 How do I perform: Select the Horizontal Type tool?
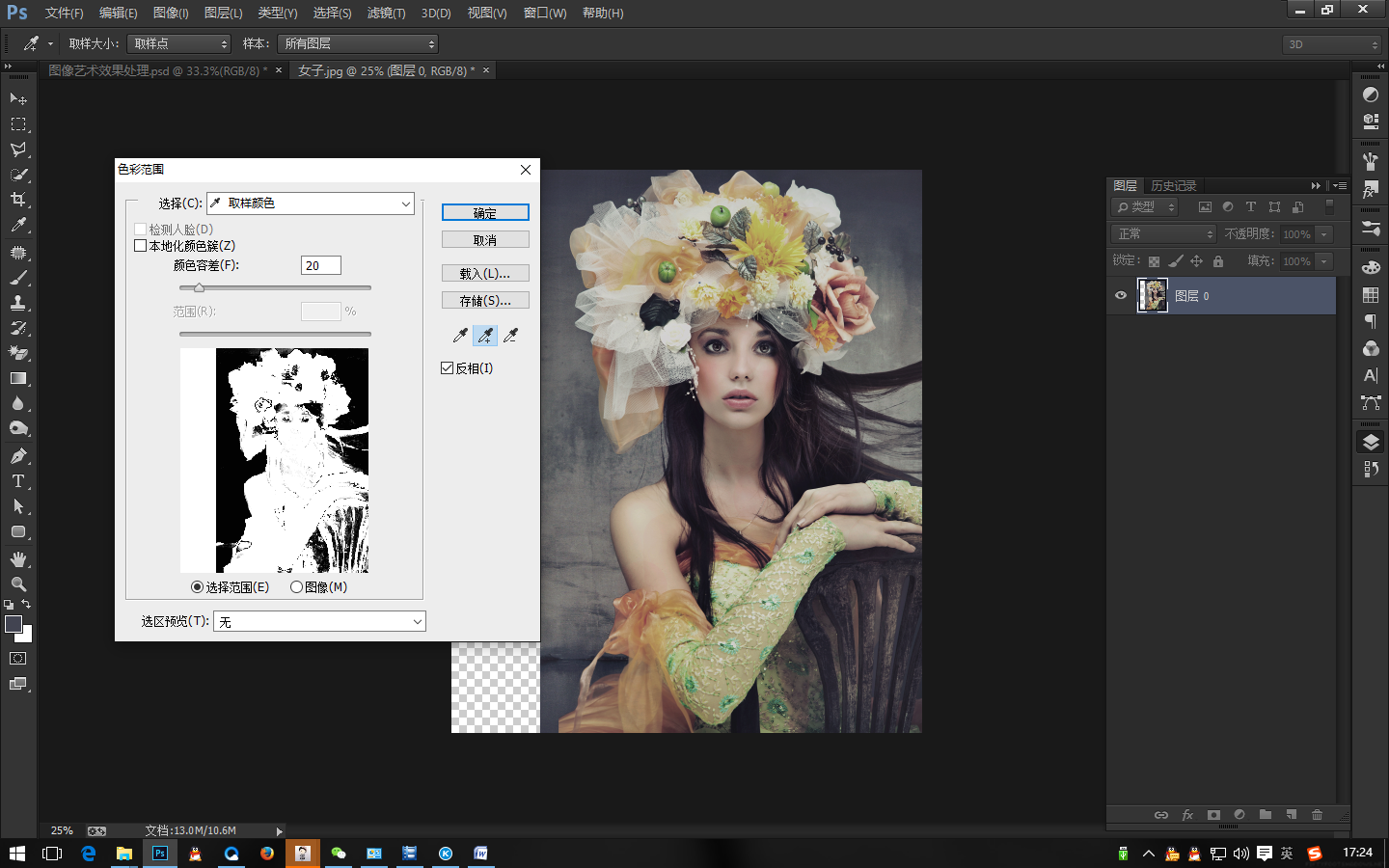tap(17, 481)
